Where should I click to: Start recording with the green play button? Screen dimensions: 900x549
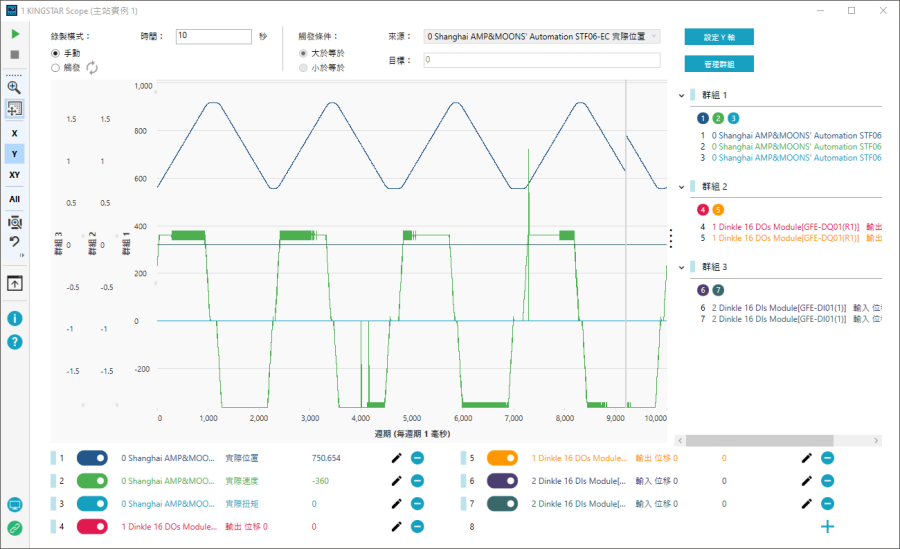14,35
